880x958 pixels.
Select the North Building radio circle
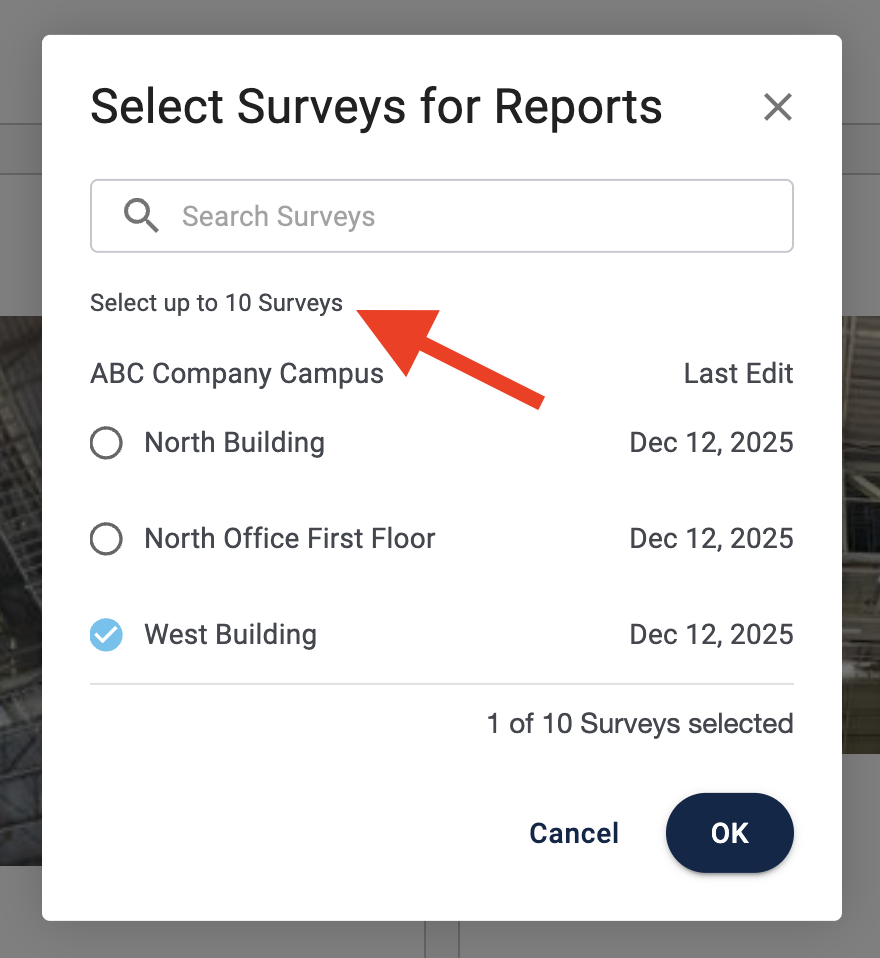[106, 443]
